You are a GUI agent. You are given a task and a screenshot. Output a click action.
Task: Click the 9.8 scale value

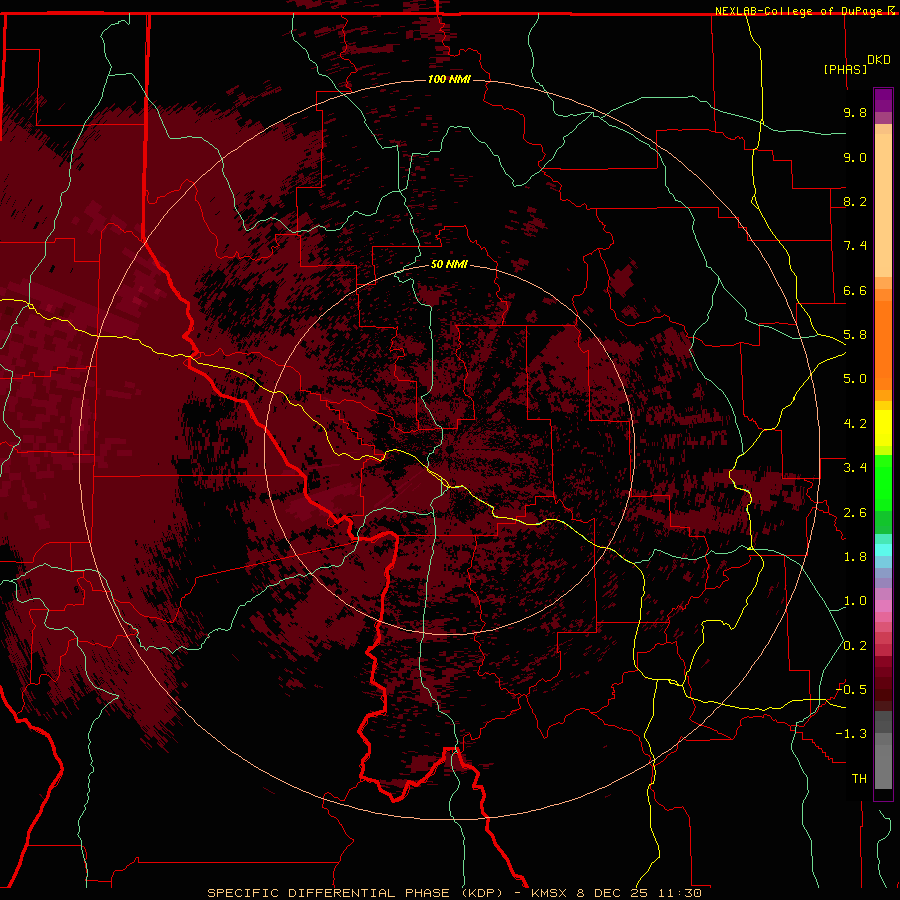click(x=855, y=112)
